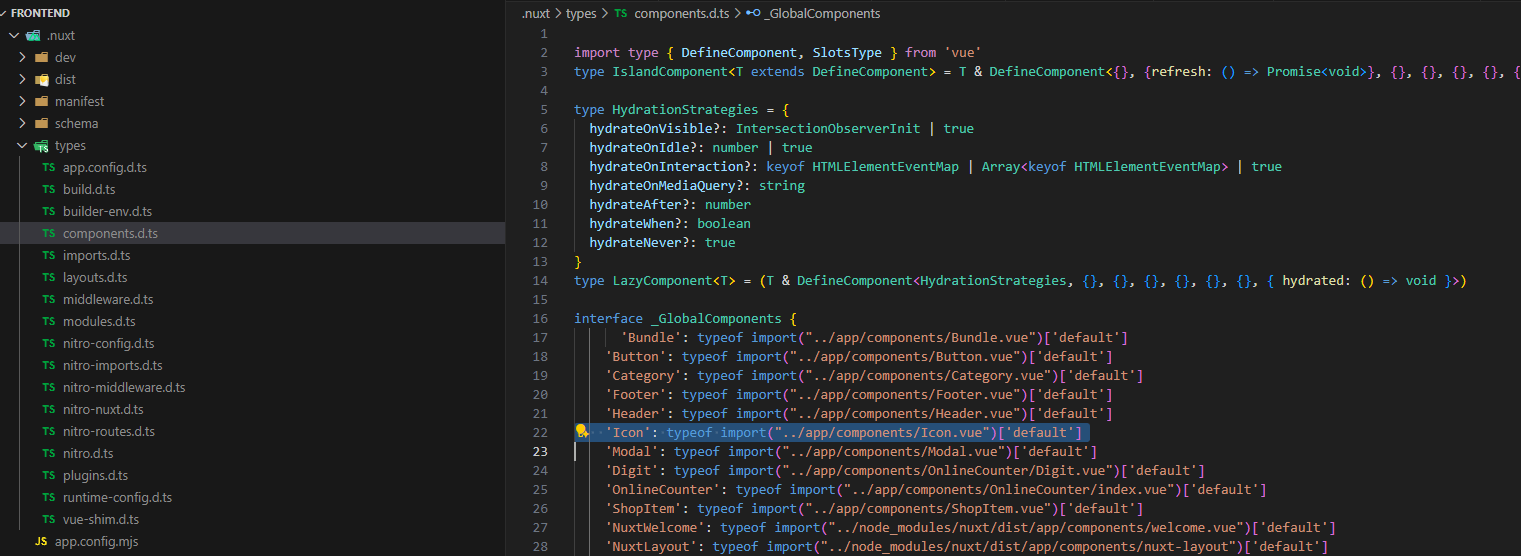1521x556 pixels.
Task: Select components.d.ts in the file tree
Action: pyautogui.click(x=110, y=233)
